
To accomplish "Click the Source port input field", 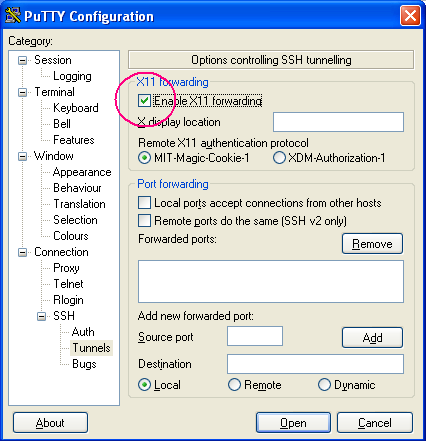I will pos(255,336).
